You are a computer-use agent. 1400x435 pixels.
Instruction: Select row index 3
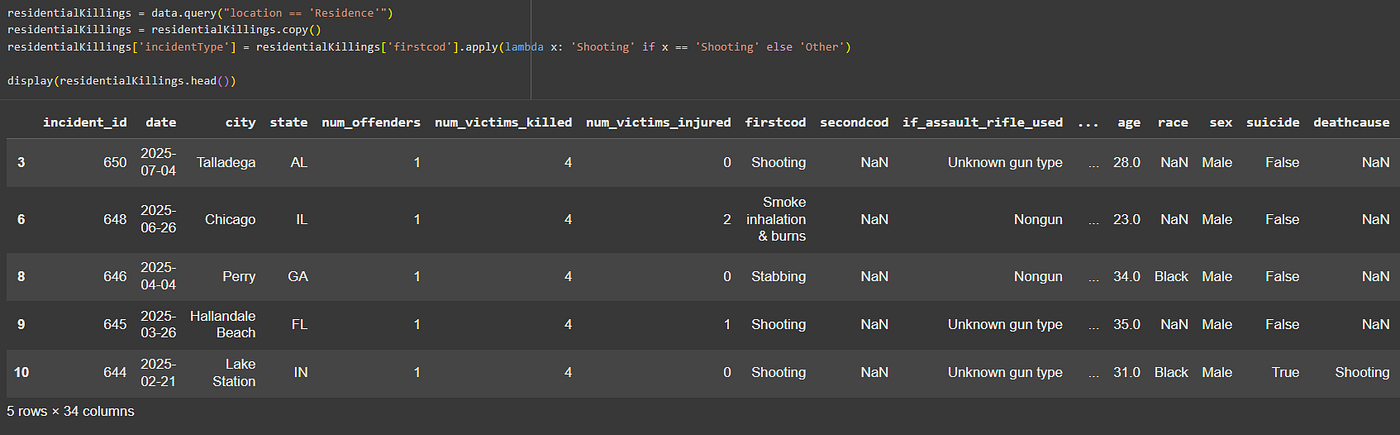click(21, 162)
